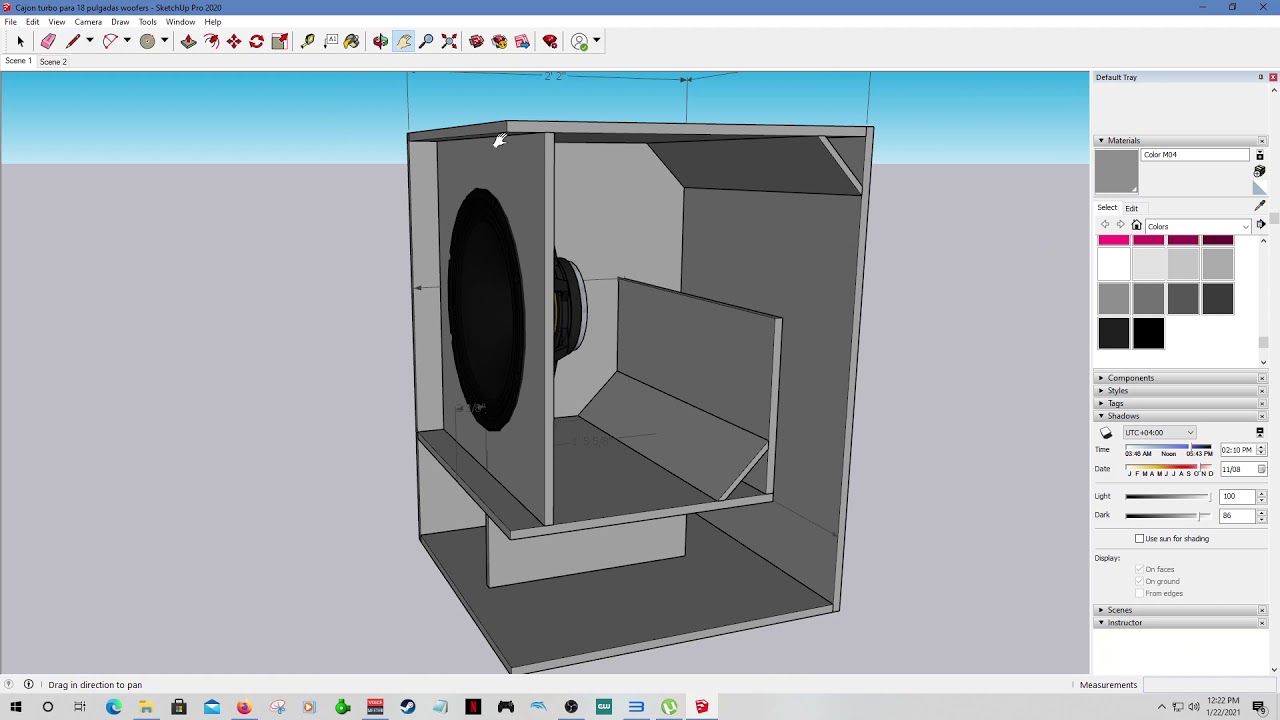Screen dimensions: 1280x720
Task: Collapse the Shadows panel
Action: 1101,416
